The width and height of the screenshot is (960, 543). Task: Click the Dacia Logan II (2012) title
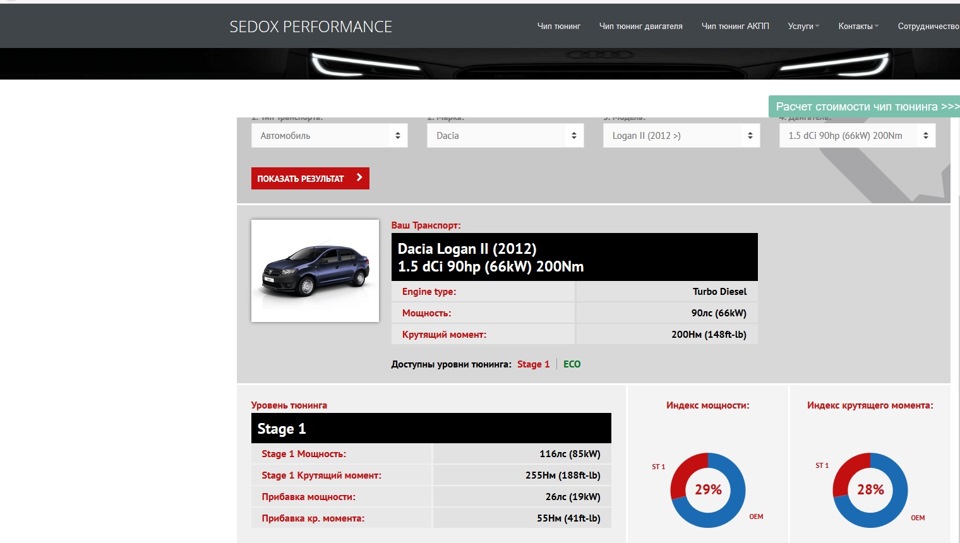point(467,249)
